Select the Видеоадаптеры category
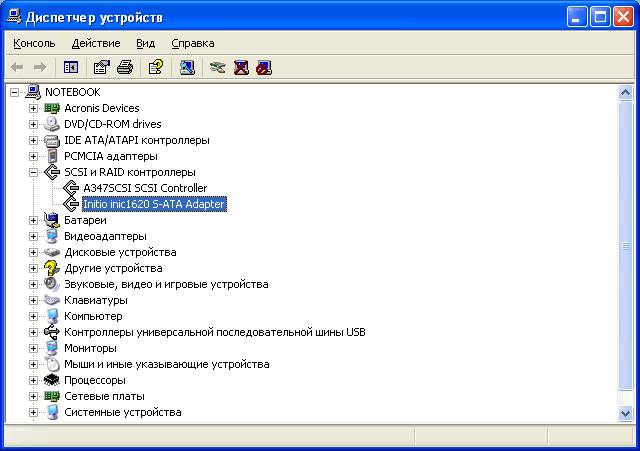Viewport: 640px width, 451px height. [105, 236]
